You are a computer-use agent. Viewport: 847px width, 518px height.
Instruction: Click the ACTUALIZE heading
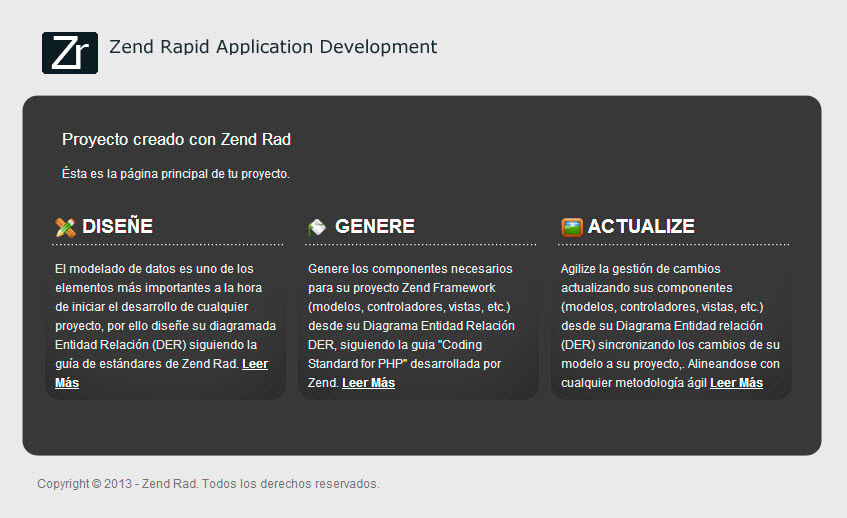[x=641, y=226]
